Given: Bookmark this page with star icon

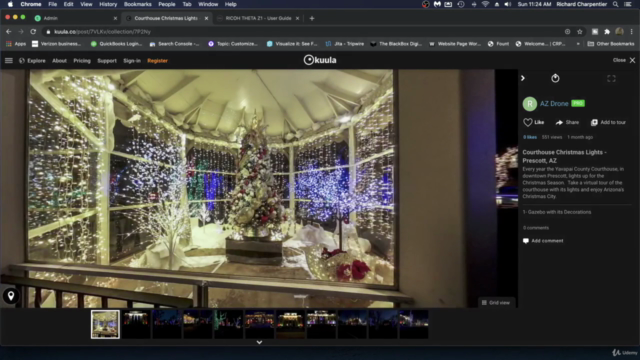Looking at the screenshot, I should click(580, 31).
